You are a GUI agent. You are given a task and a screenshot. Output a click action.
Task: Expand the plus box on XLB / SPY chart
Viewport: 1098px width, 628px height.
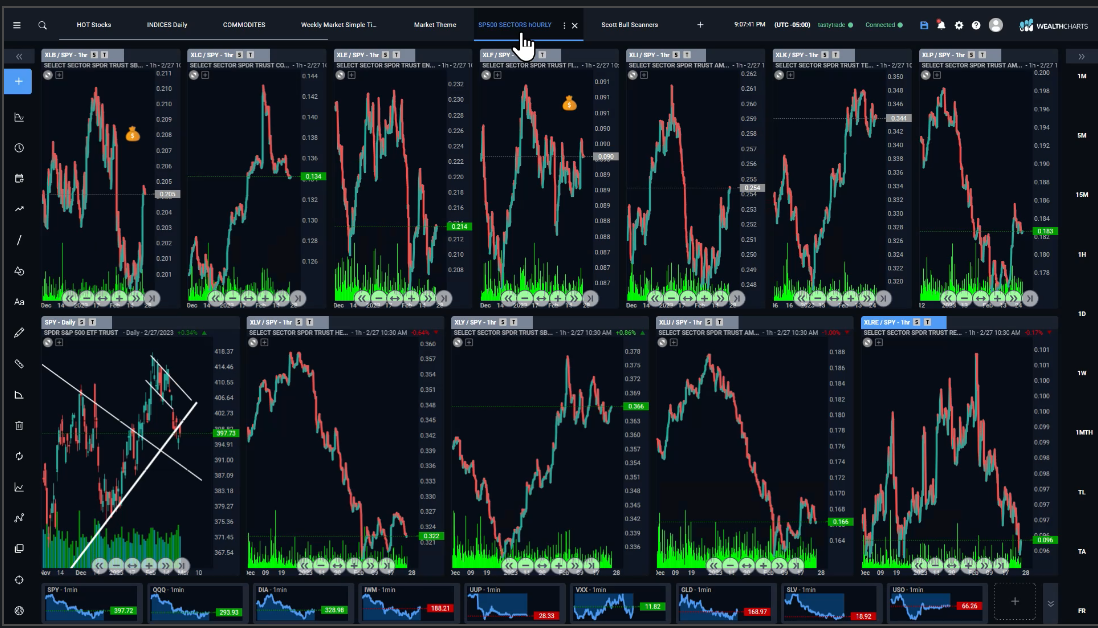[x=60, y=75]
